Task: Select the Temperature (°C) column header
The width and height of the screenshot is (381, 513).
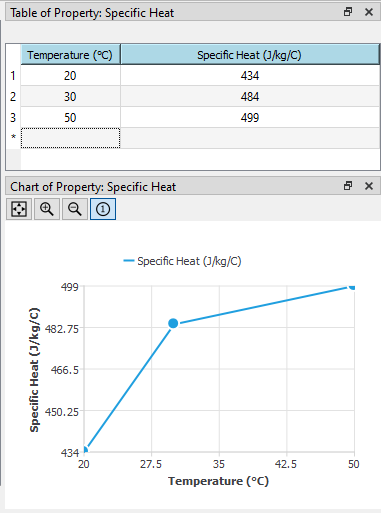Action: point(70,55)
